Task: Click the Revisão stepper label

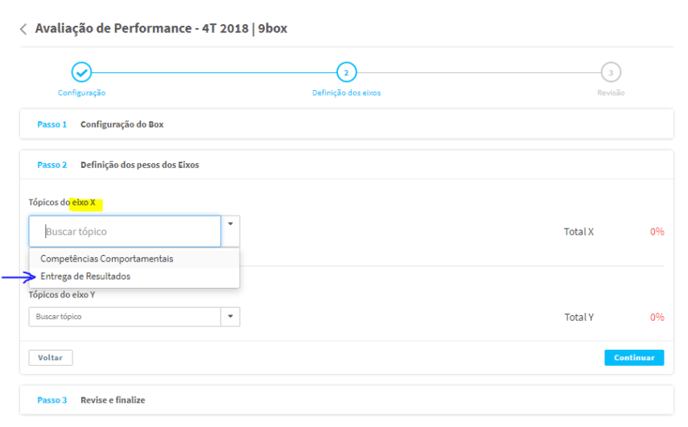Action: 611,93
